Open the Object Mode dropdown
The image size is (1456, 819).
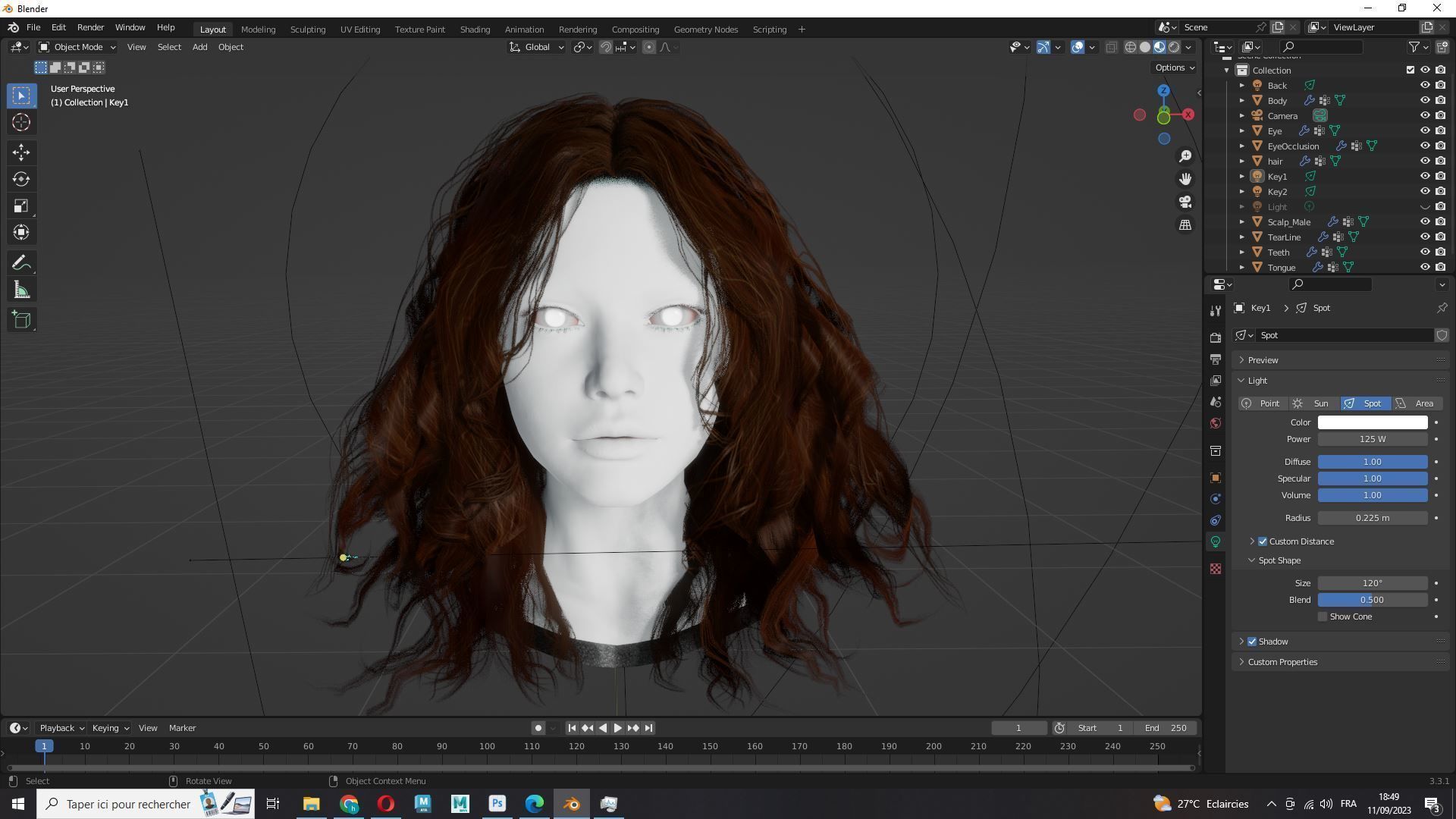point(77,47)
